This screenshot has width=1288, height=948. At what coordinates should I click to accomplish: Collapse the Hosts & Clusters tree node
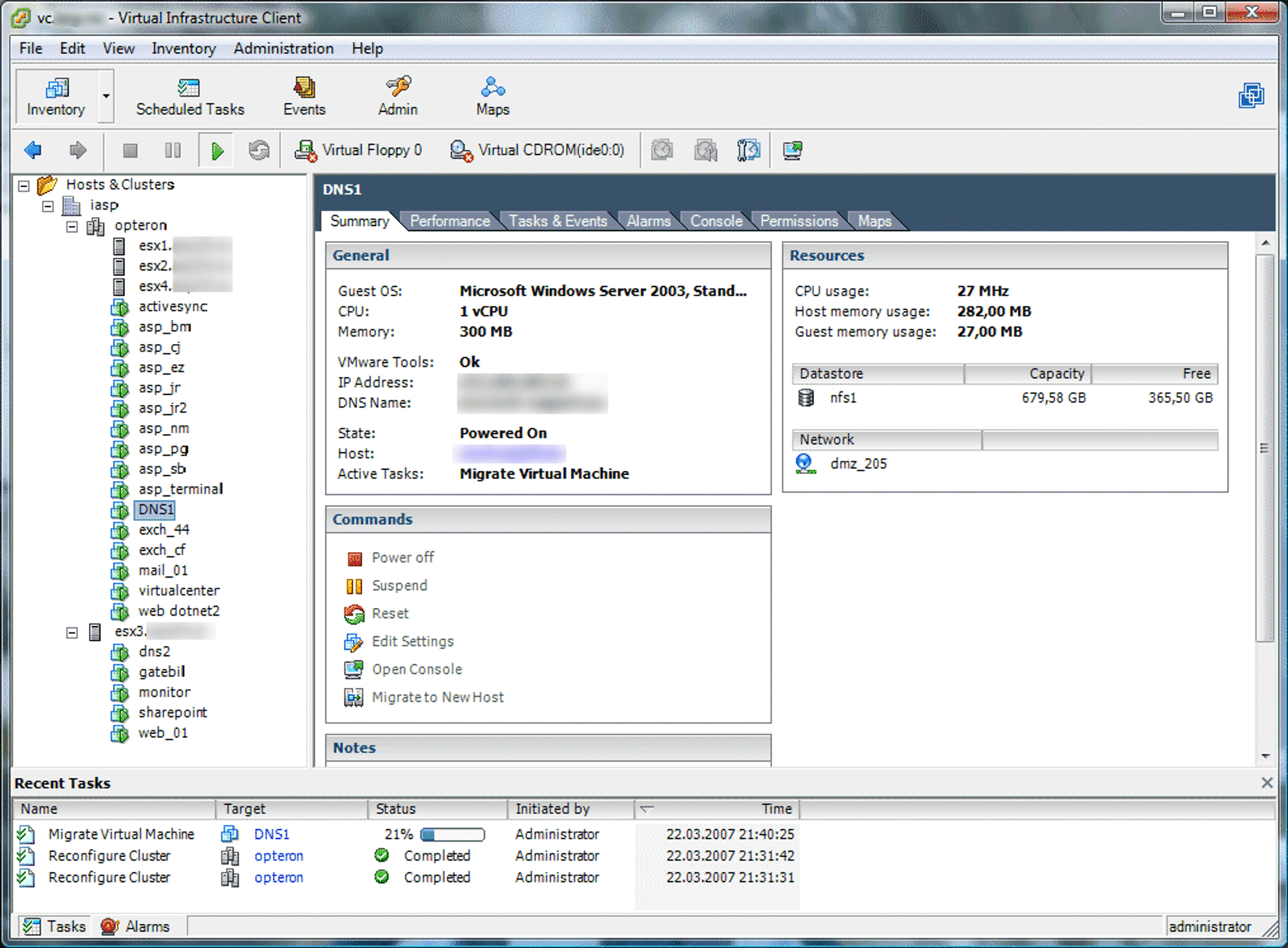coord(24,186)
